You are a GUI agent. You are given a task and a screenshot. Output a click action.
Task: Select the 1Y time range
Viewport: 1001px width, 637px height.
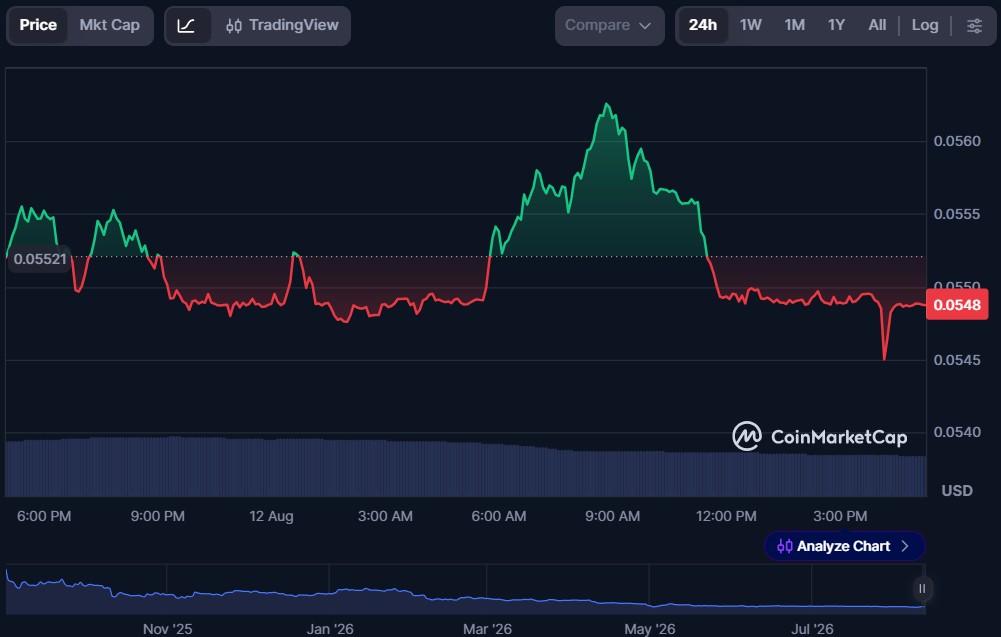pos(836,26)
